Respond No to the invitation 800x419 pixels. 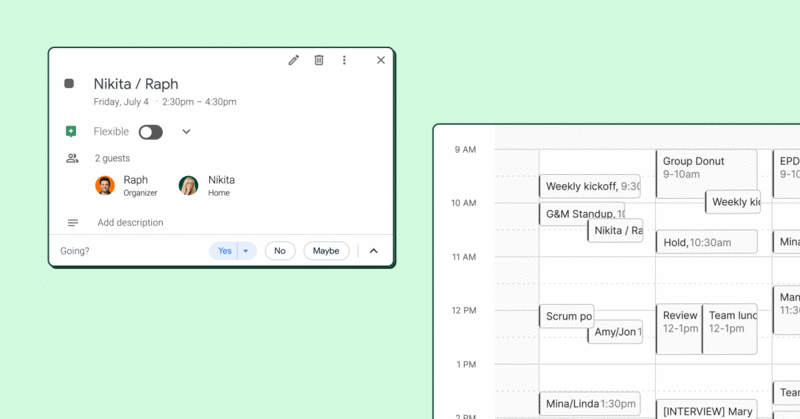[280, 251]
